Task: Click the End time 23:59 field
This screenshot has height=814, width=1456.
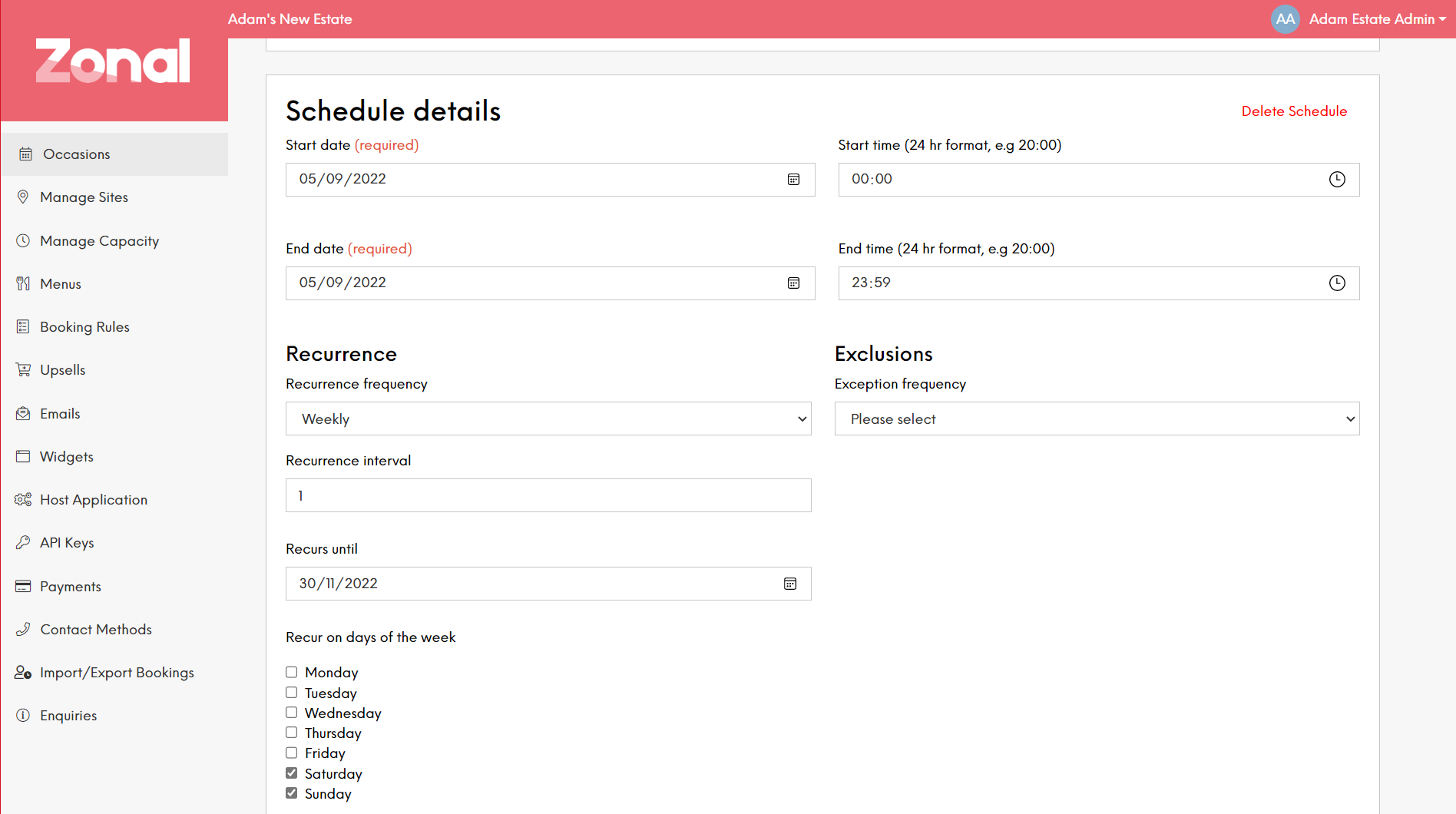Action: [x=1099, y=283]
